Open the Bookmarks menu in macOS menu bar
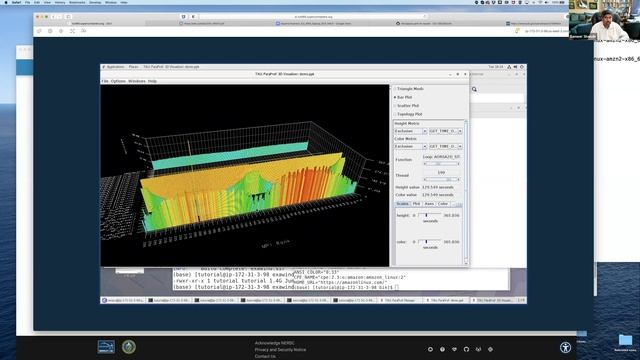 [x=77, y=2]
